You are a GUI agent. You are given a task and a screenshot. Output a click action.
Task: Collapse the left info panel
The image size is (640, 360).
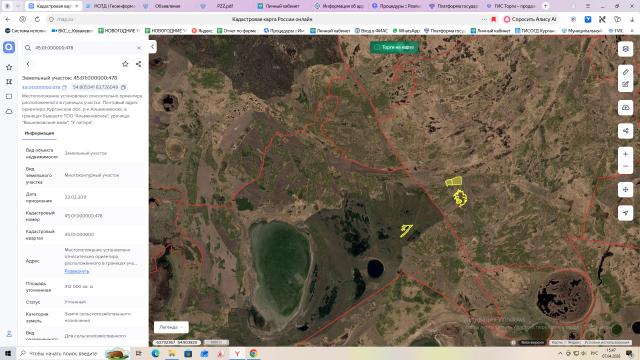coord(152,47)
